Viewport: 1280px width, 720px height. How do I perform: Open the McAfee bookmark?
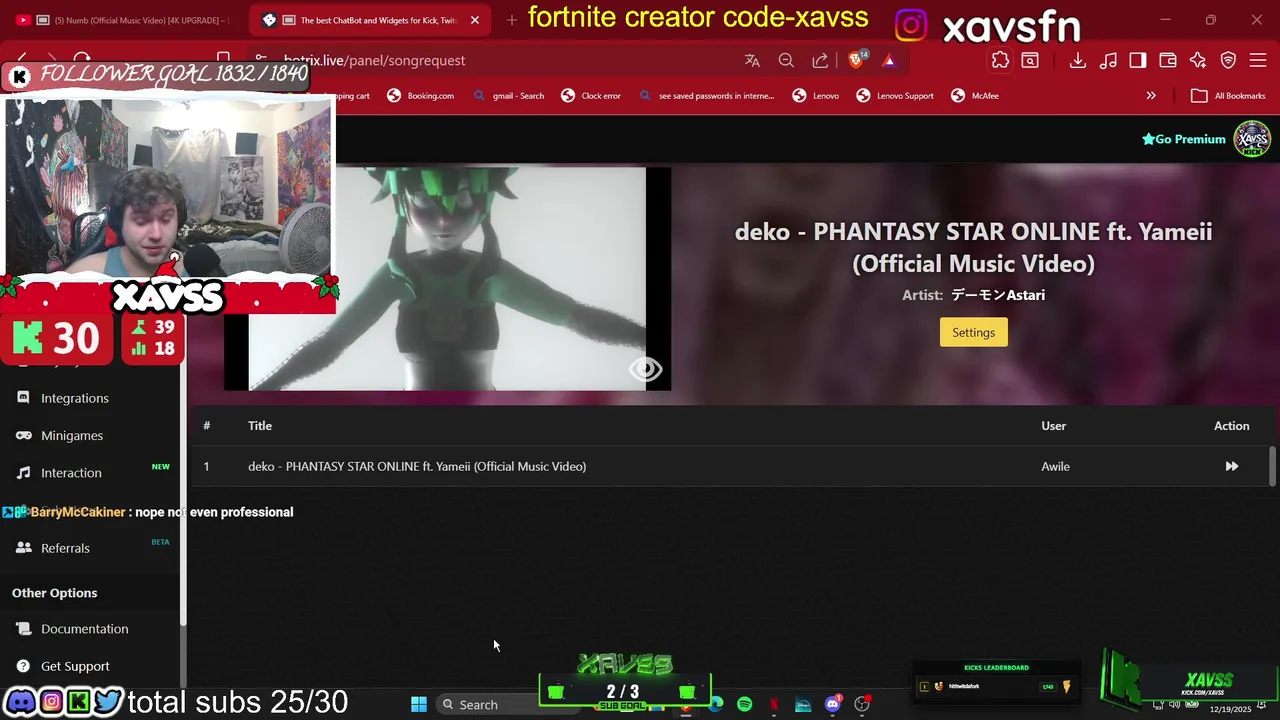975,96
